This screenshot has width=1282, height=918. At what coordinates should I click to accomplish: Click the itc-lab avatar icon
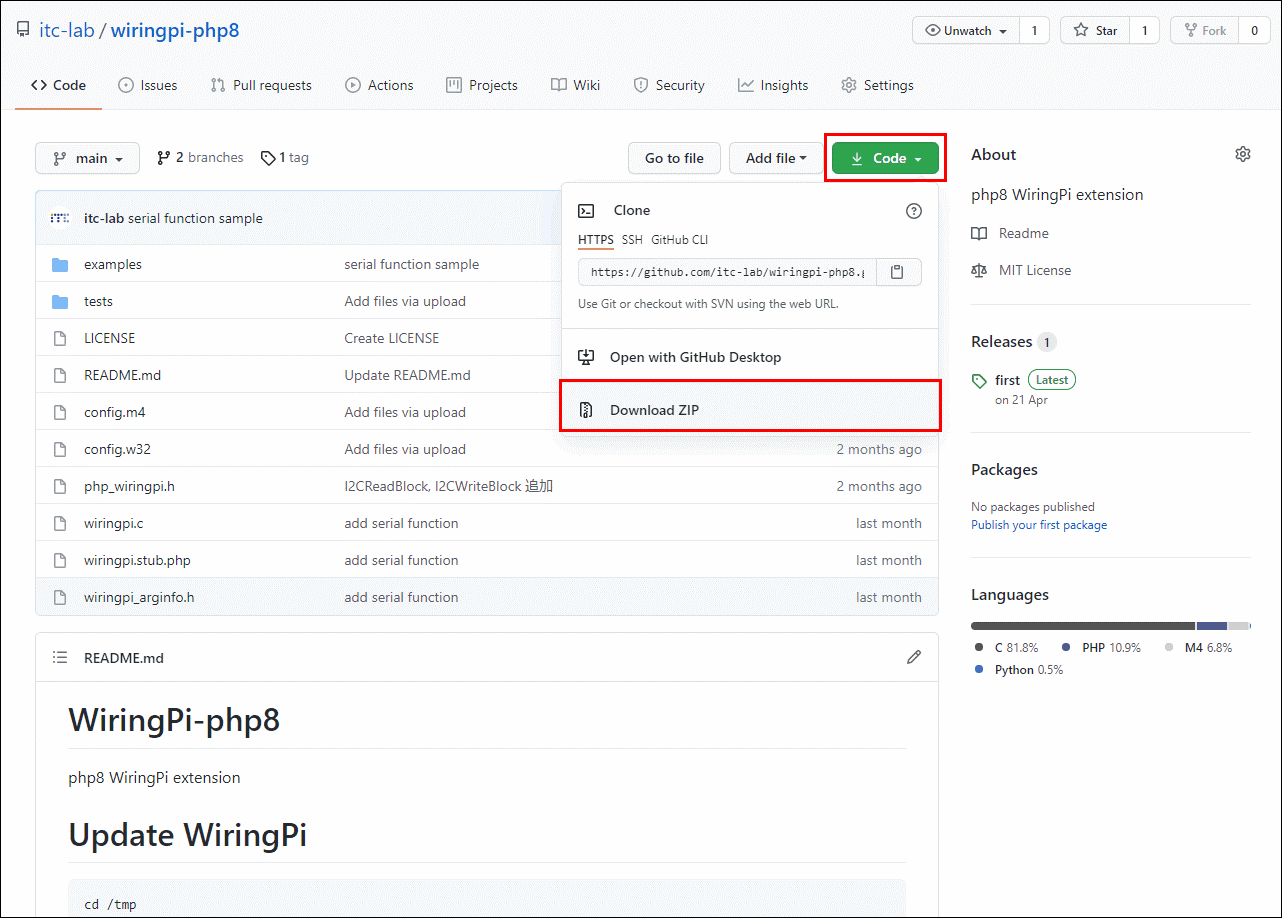[60, 218]
